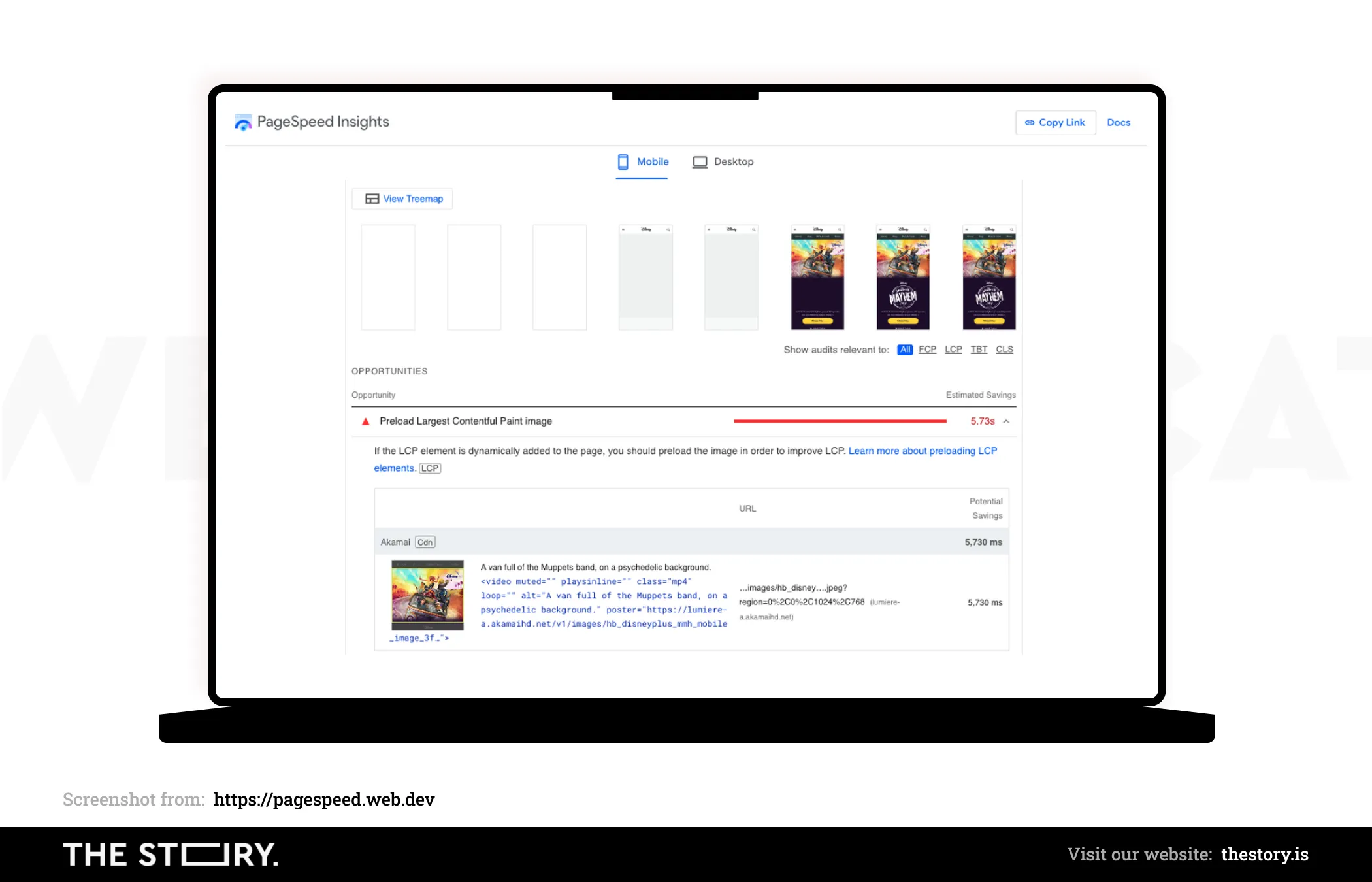Click the mobile phone icon
This screenshot has height=882, width=1372.
(x=623, y=162)
